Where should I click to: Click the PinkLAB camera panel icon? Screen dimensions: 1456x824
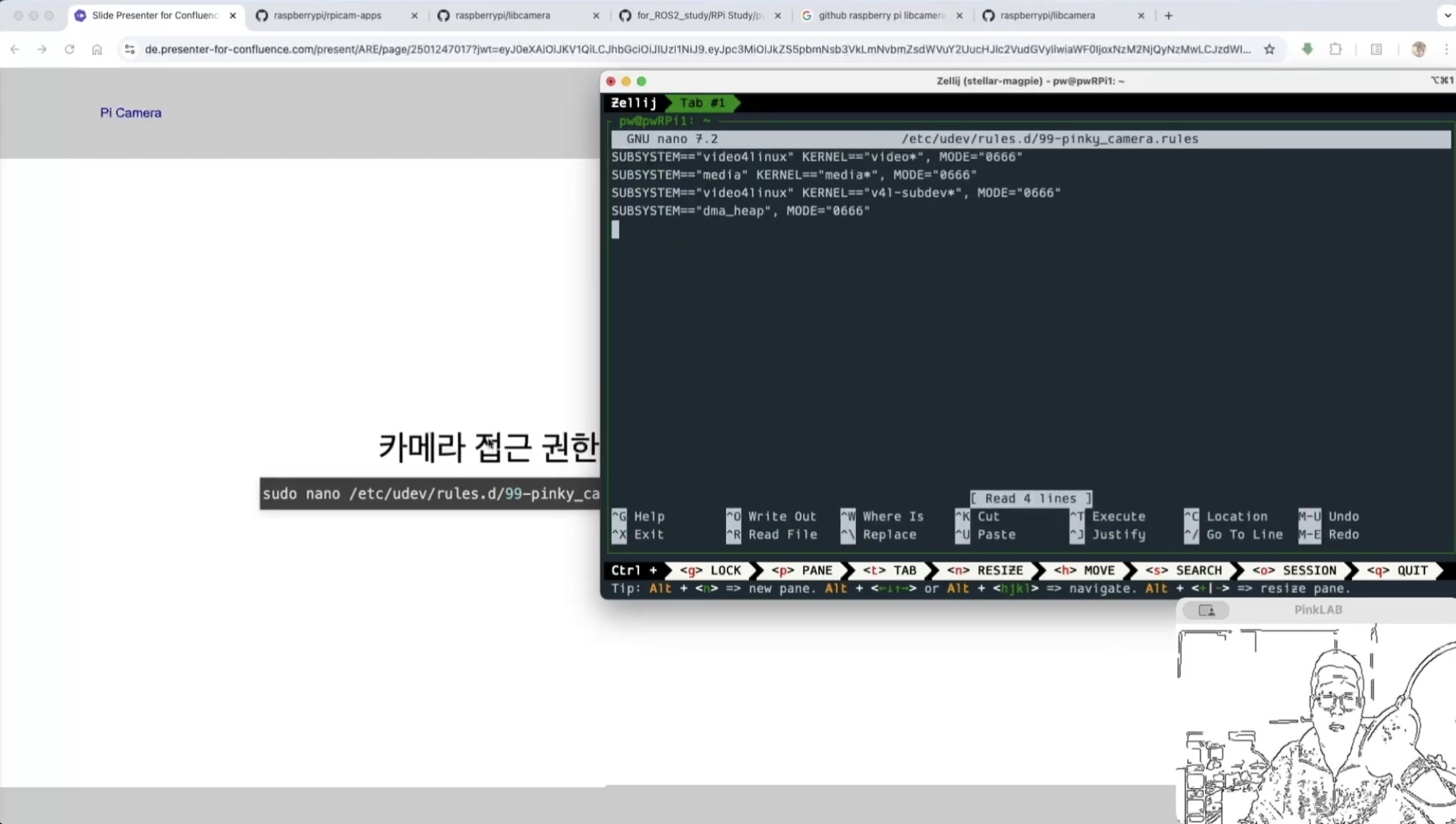coord(1206,610)
